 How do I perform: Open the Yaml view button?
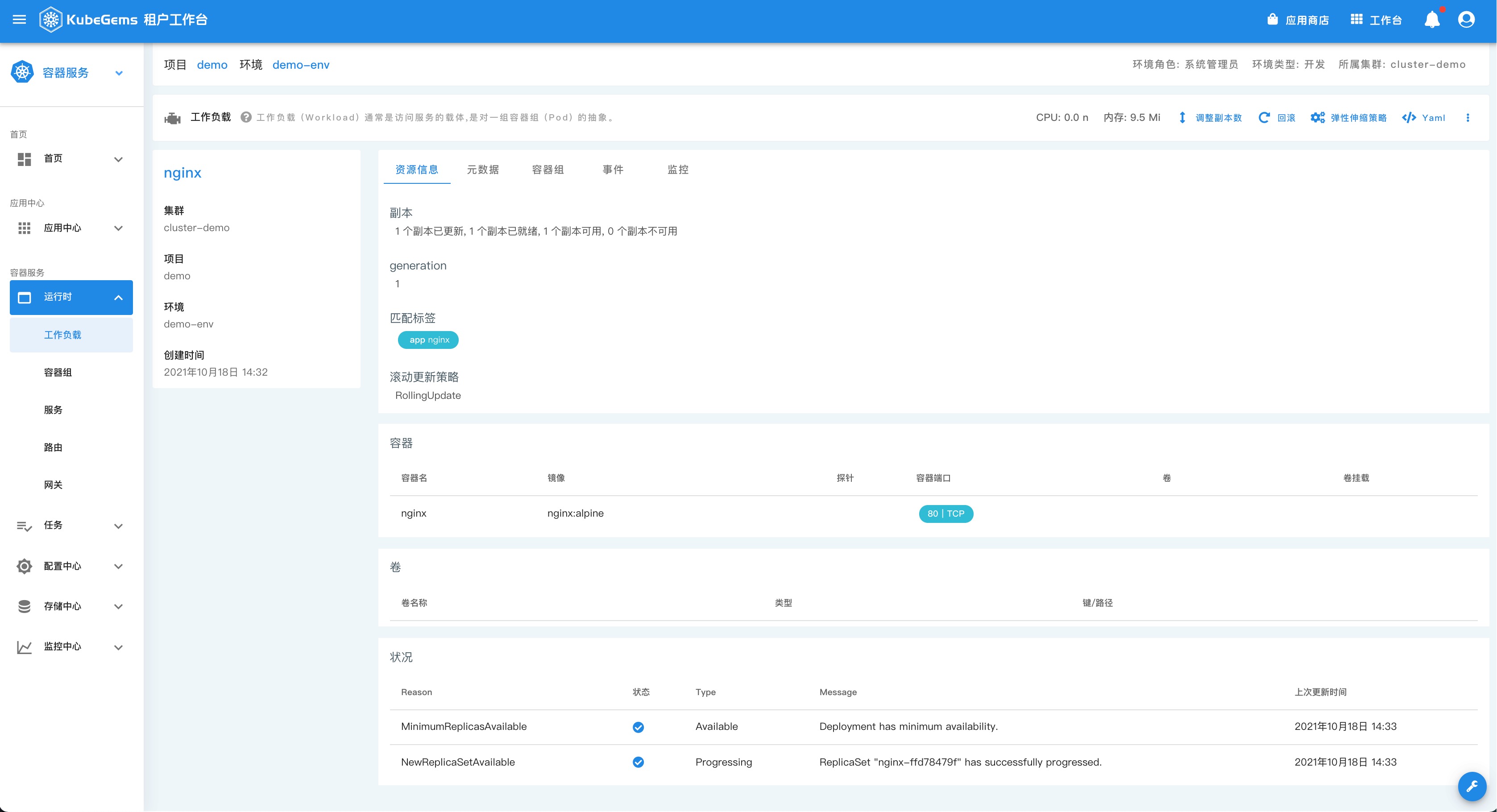(1433, 118)
